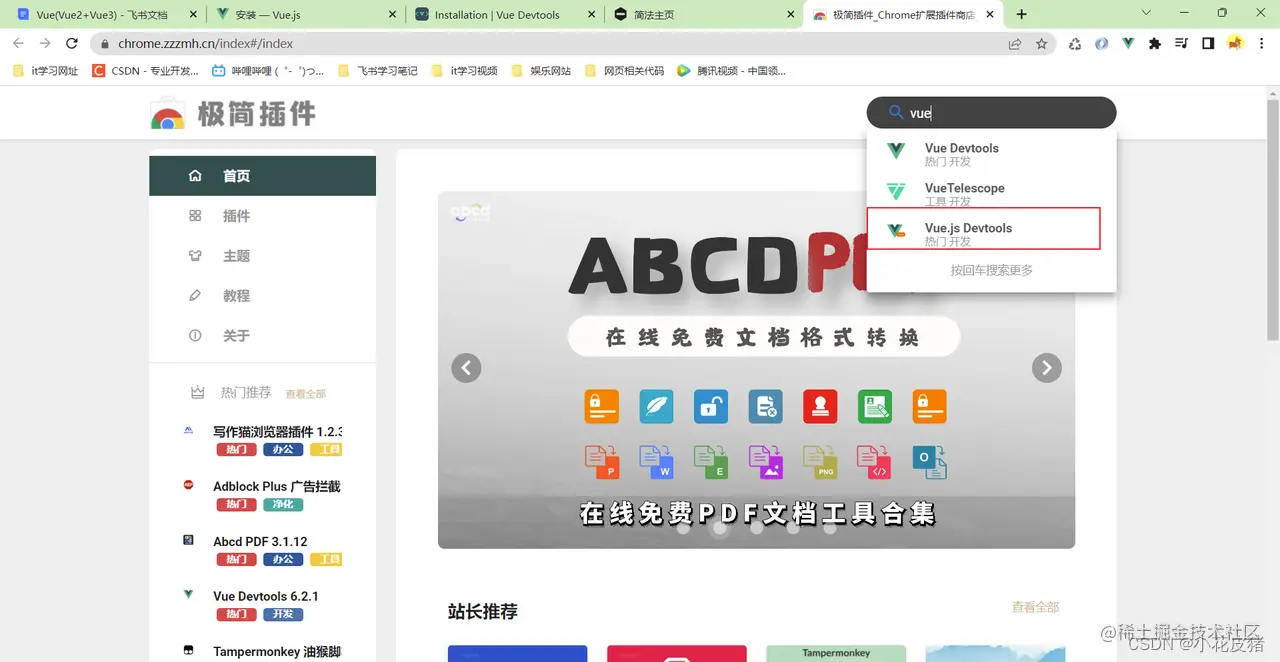Open the Chrome three-dot menu
The image size is (1280, 662).
pyautogui.click(x=1262, y=43)
